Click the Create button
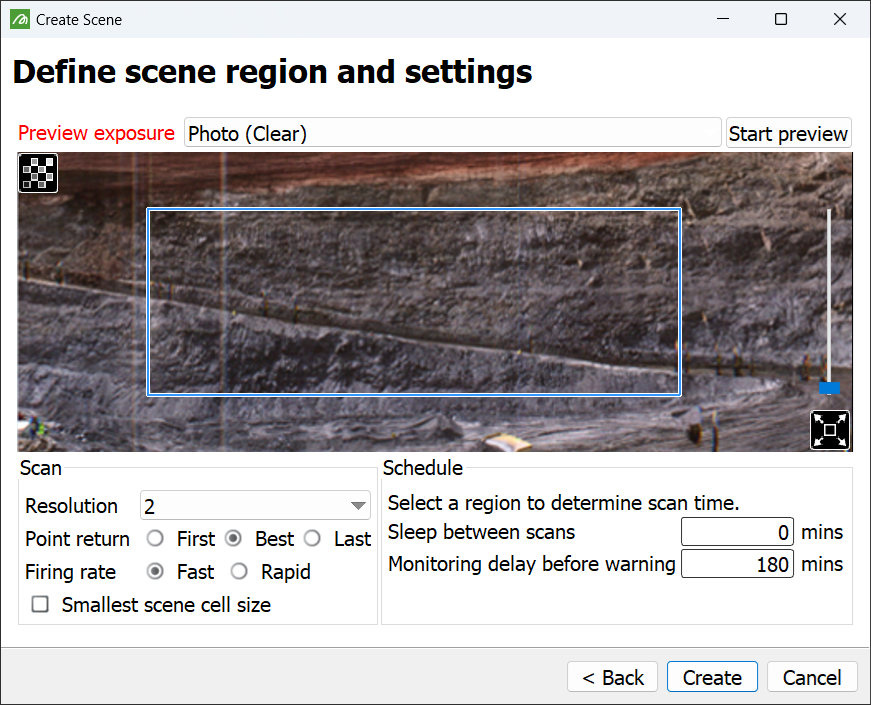The image size is (871, 705). [x=712, y=677]
